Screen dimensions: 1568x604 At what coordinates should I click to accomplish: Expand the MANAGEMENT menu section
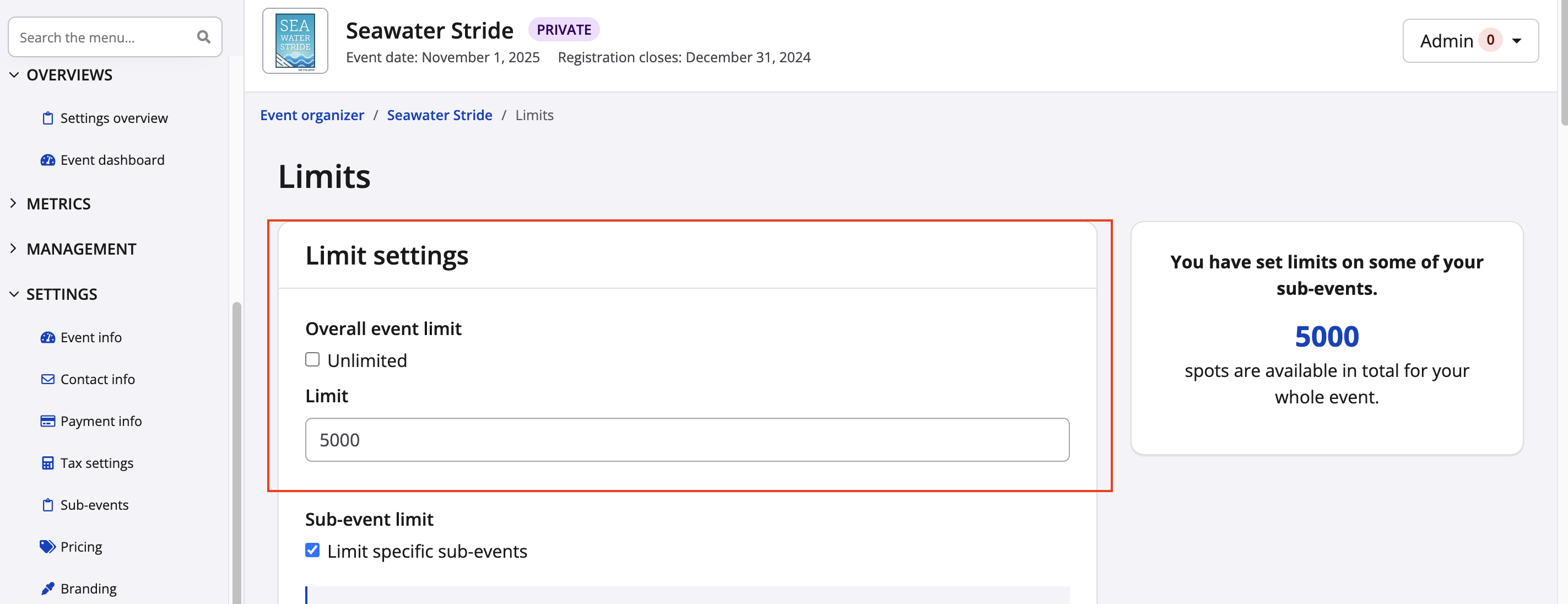(x=80, y=249)
